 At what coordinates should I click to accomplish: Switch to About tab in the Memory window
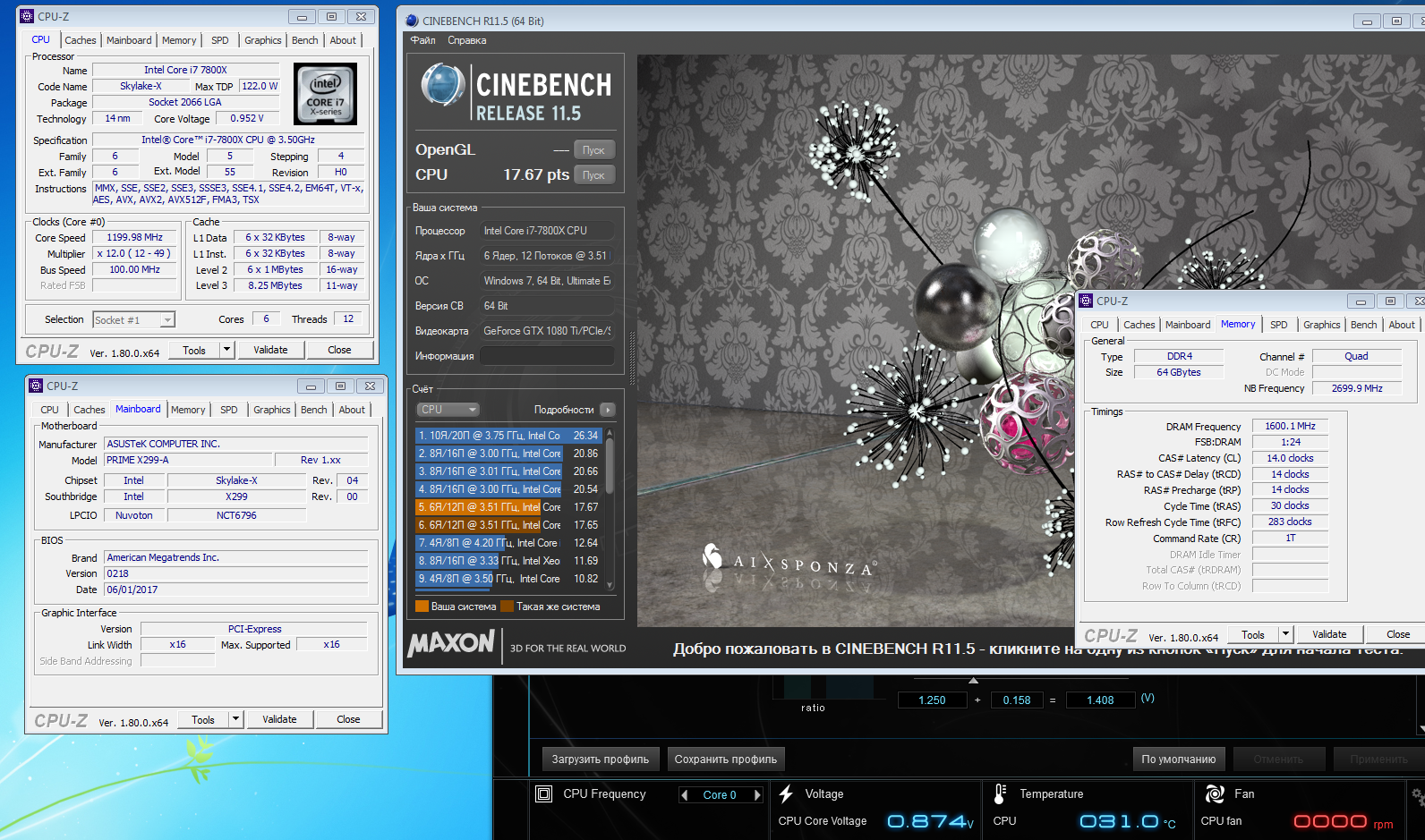[1402, 325]
